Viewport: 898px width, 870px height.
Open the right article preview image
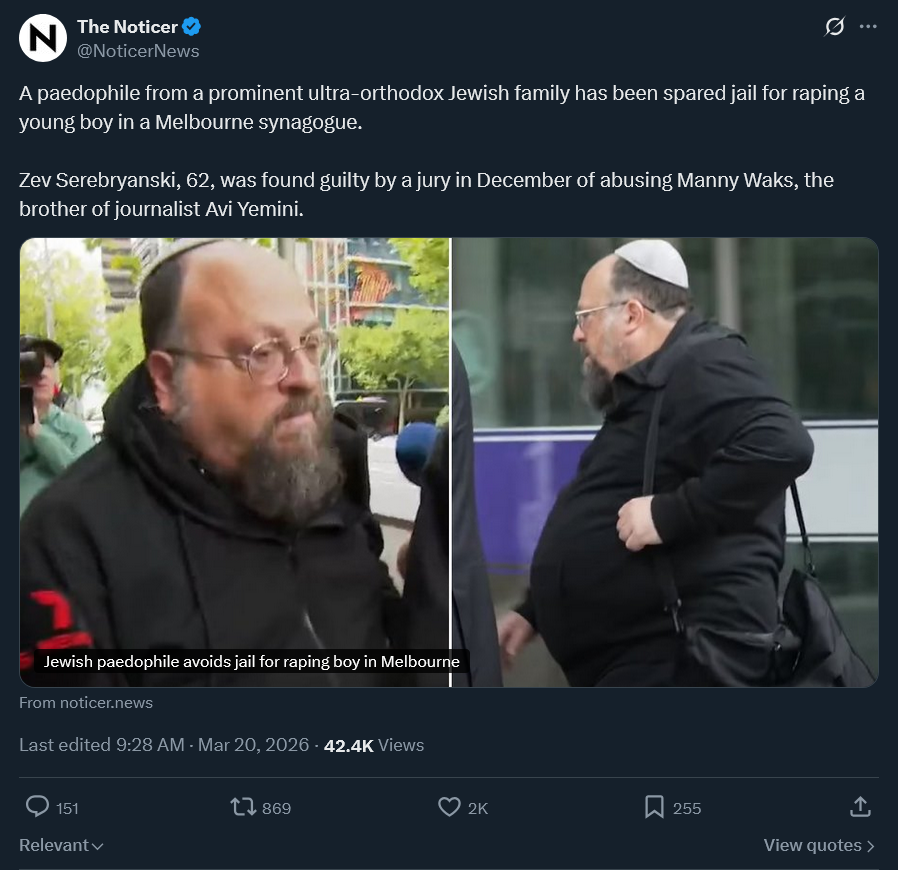[665, 462]
